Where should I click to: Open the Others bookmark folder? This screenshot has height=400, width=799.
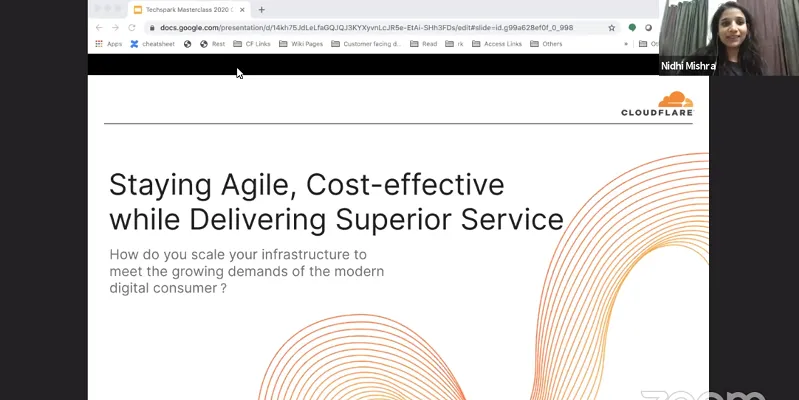pos(546,44)
